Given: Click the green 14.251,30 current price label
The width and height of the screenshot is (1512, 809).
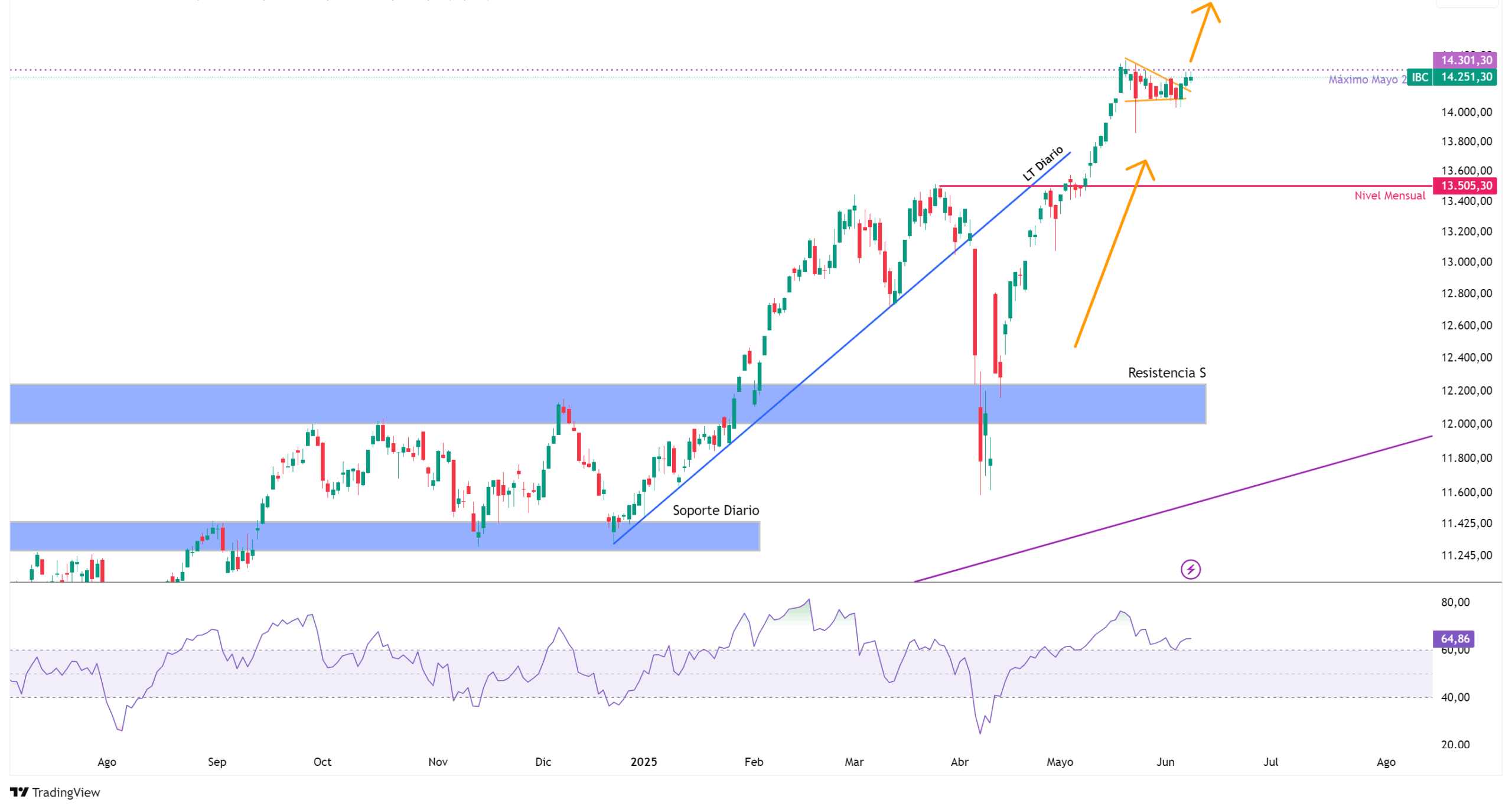Looking at the screenshot, I should 1465,77.
